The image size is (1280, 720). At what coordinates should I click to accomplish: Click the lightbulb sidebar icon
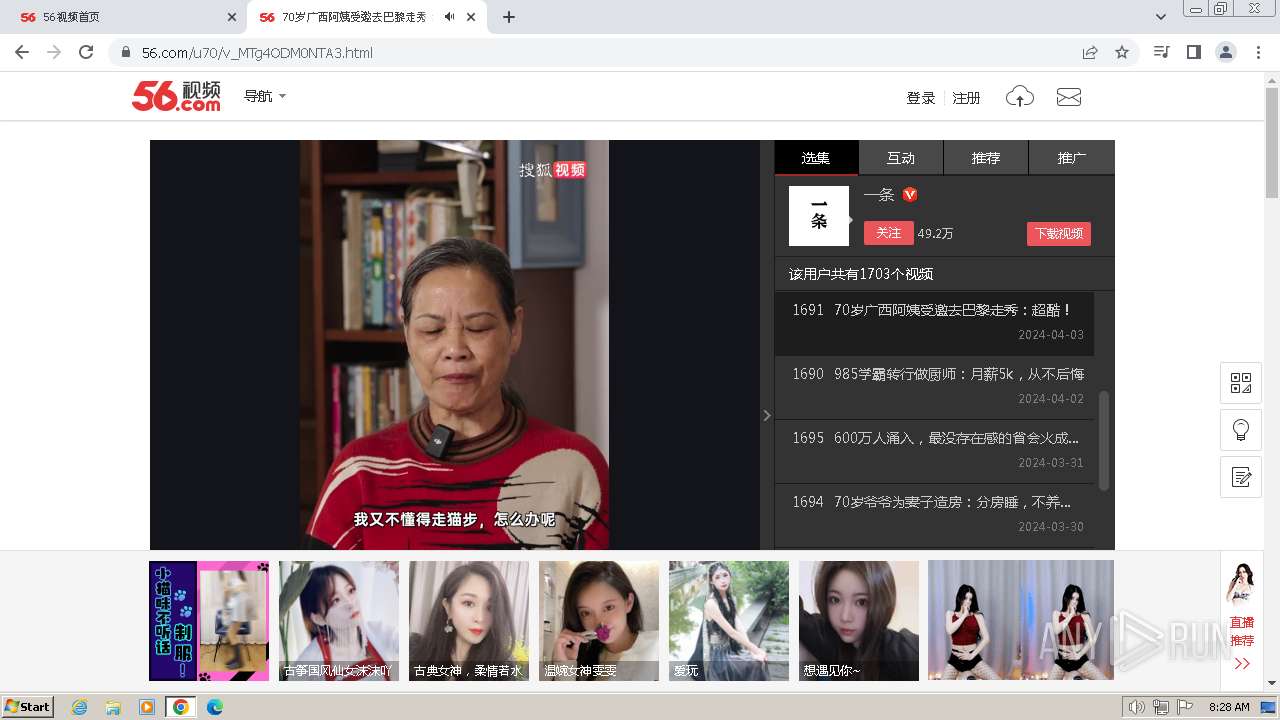tap(1241, 430)
